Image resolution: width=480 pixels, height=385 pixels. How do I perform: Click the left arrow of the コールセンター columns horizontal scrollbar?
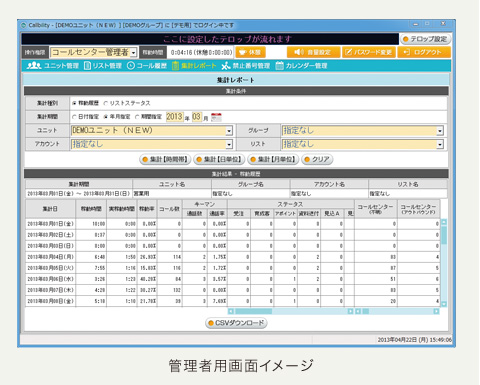tap(358, 311)
